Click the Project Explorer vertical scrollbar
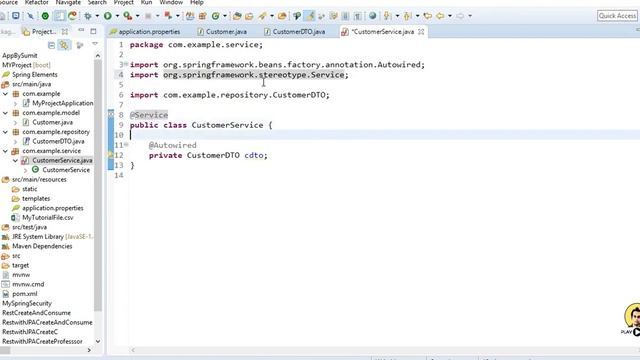Image resolution: width=640 pixels, height=360 pixels. coord(98,184)
